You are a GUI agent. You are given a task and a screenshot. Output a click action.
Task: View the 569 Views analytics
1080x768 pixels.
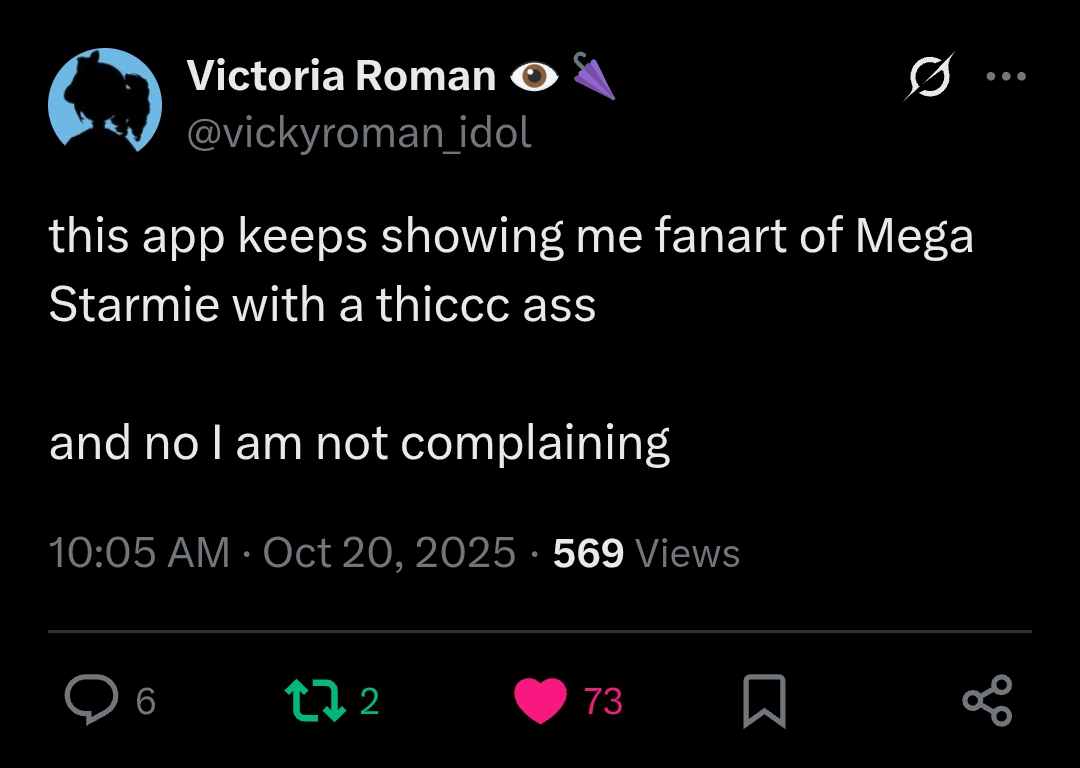646,553
